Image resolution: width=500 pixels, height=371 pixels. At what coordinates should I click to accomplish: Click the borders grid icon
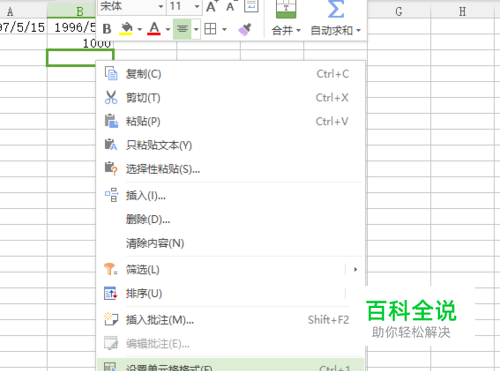point(210,29)
